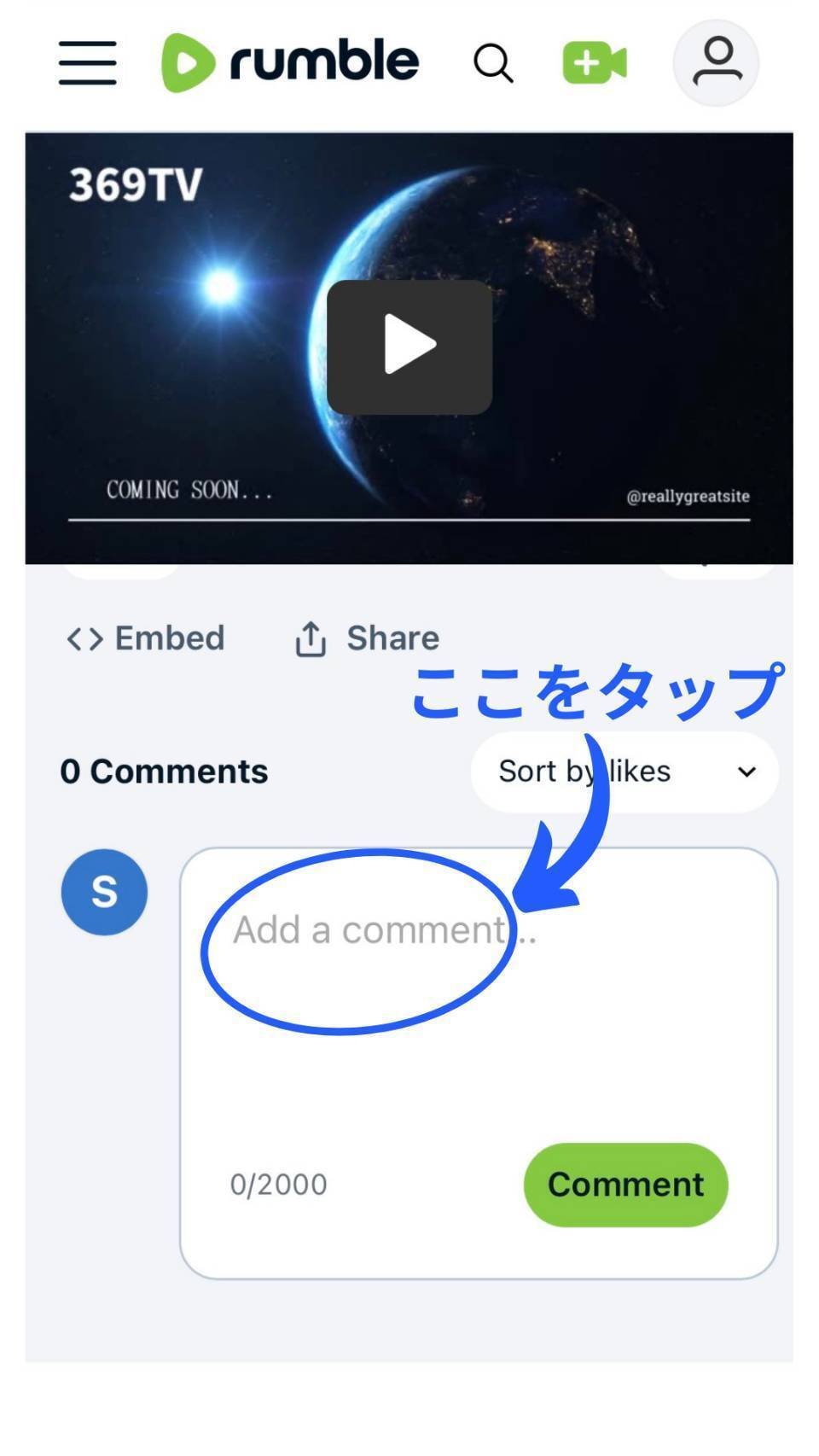The height and width of the screenshot is (1456, 819).
Task: Select the Embed label
Action: pyautogui.click(x=170, y=638)
